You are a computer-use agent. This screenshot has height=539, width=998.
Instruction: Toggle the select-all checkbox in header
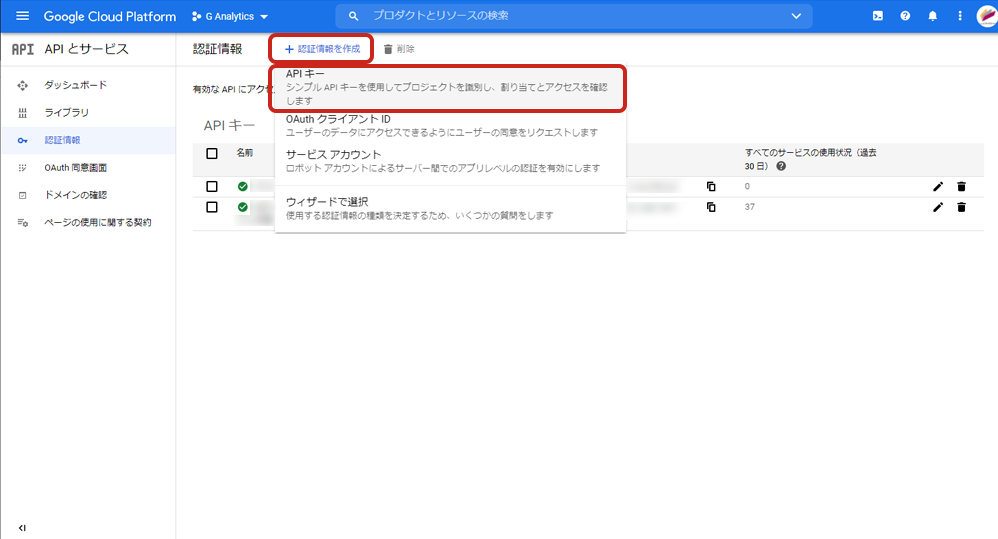pos(212,153)
